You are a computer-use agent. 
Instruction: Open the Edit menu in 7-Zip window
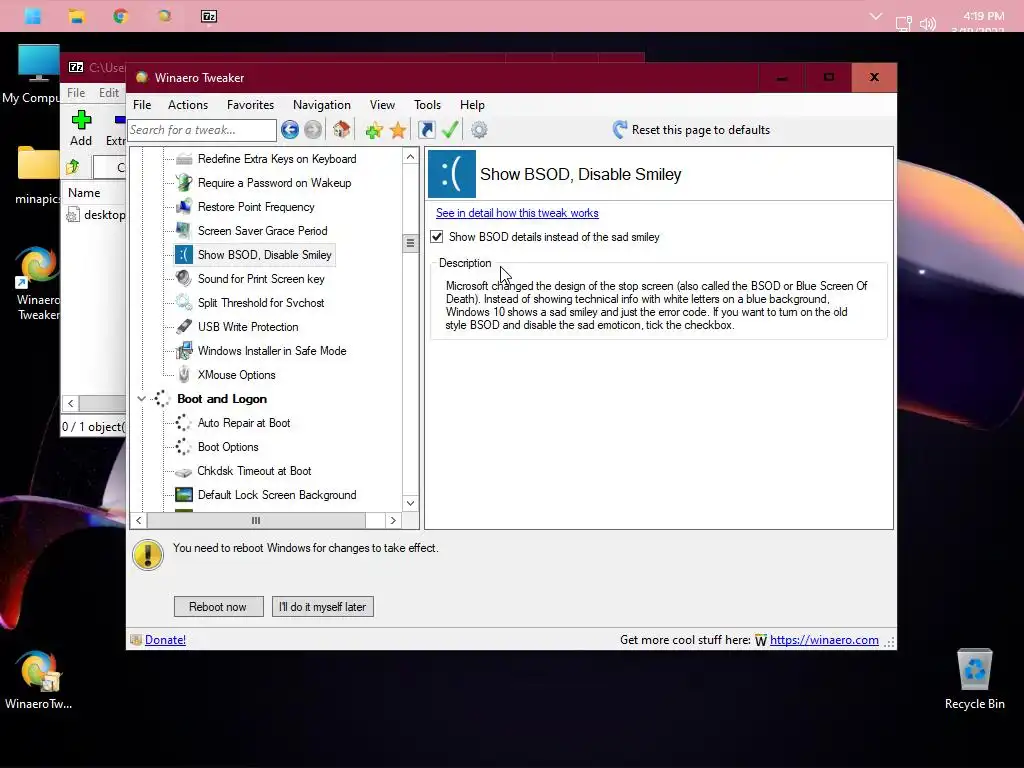click(x=108, y=93)
